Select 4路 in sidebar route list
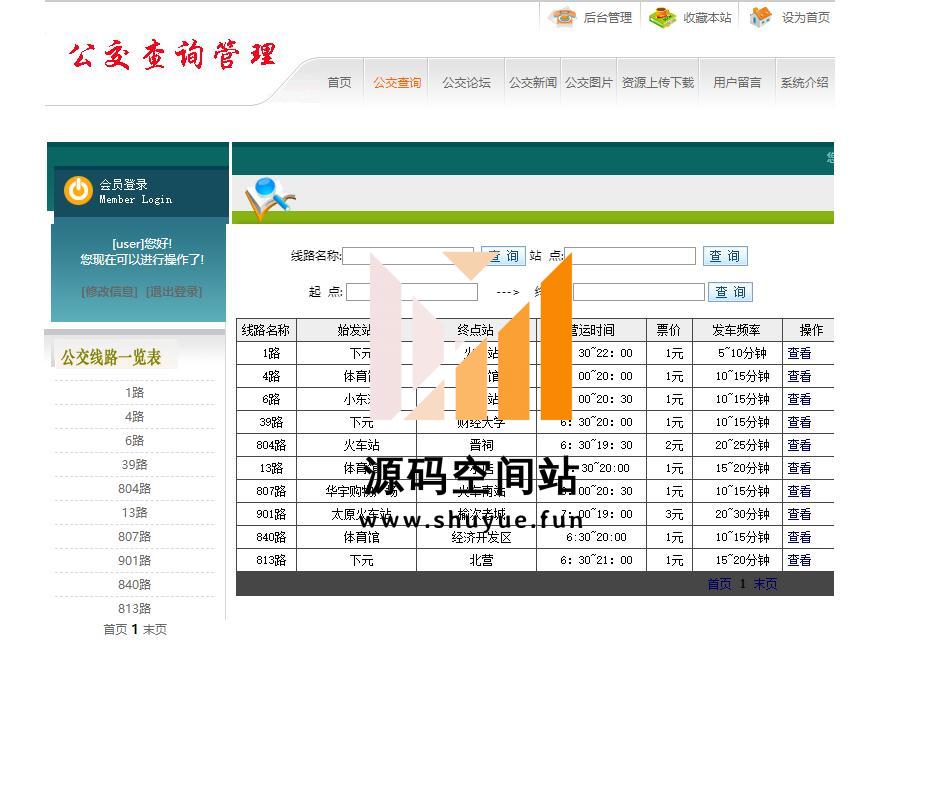Image resolution: width=943 pixels, height=787 pixels. pos(135,417)
